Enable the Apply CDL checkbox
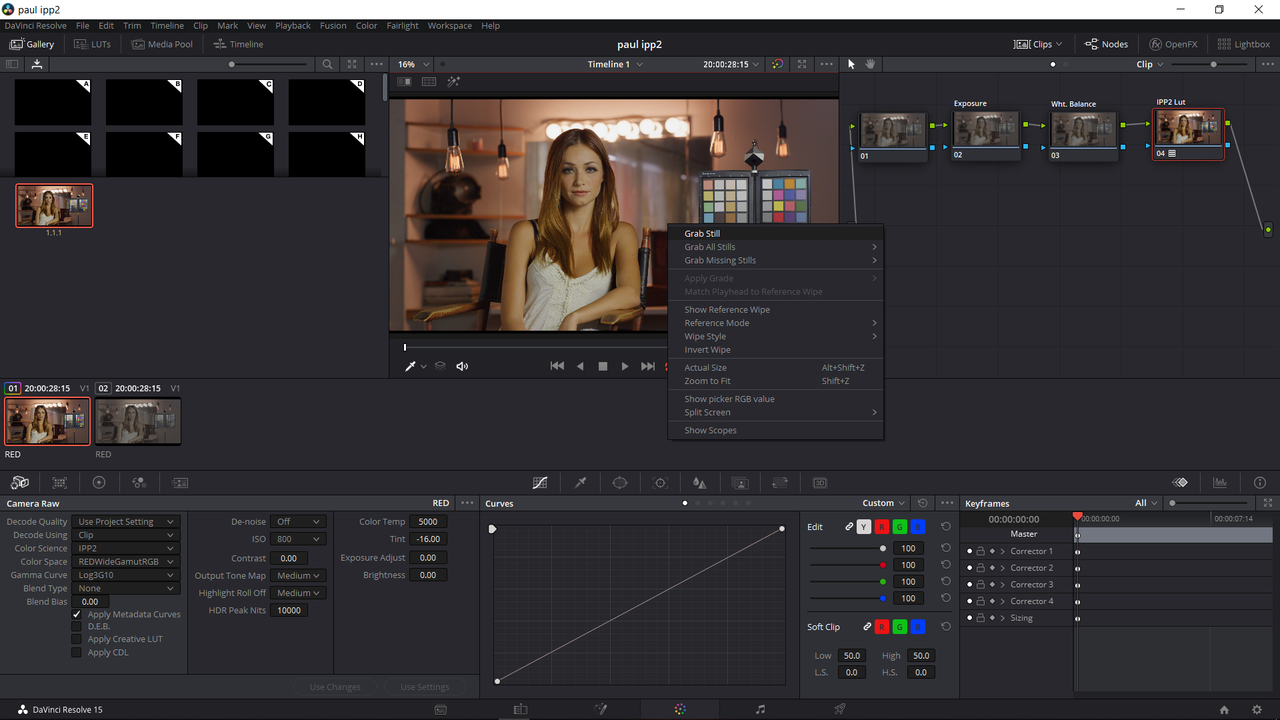The height and width of the screenshot is (720, 1280). pos(76,652)
